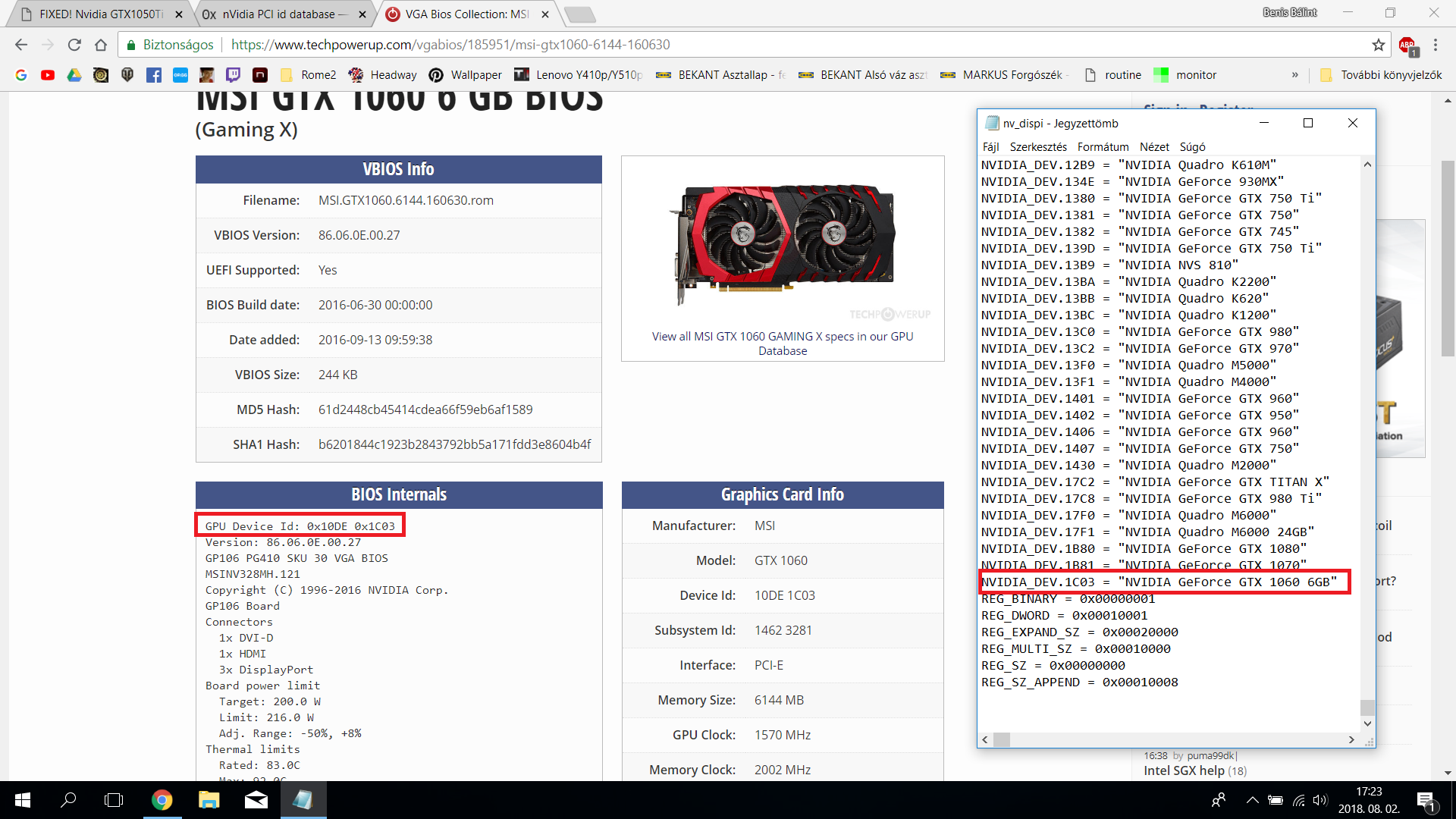
Task: Open Windows taskbar search
Action: click(x=68, y=800)
